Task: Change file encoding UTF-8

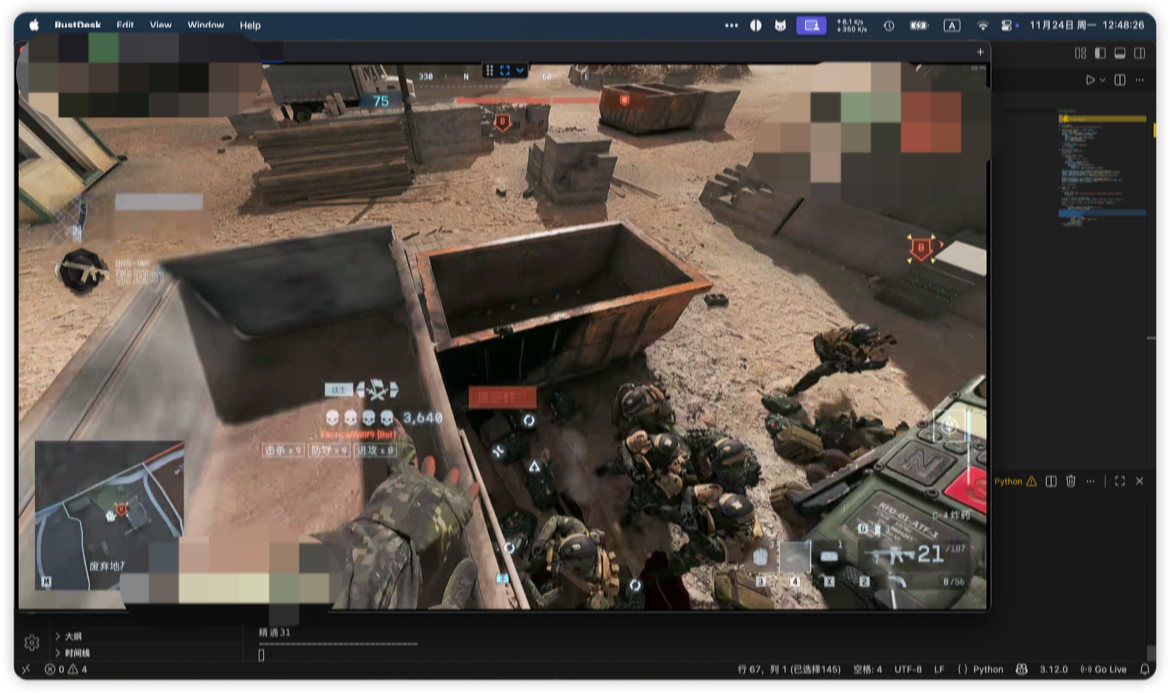Action: 907,669
